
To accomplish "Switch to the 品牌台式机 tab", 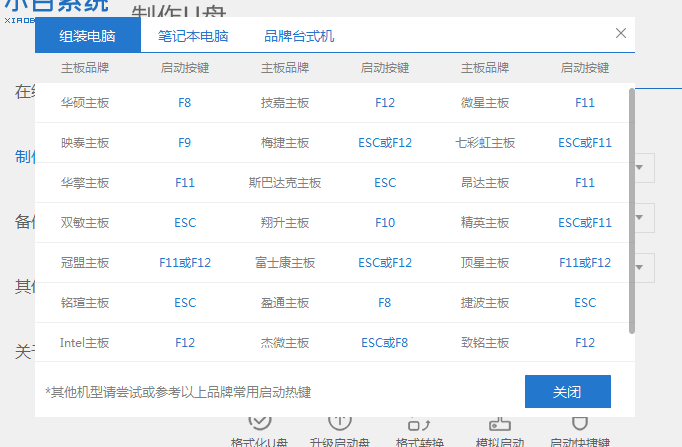I will [299, 36].
